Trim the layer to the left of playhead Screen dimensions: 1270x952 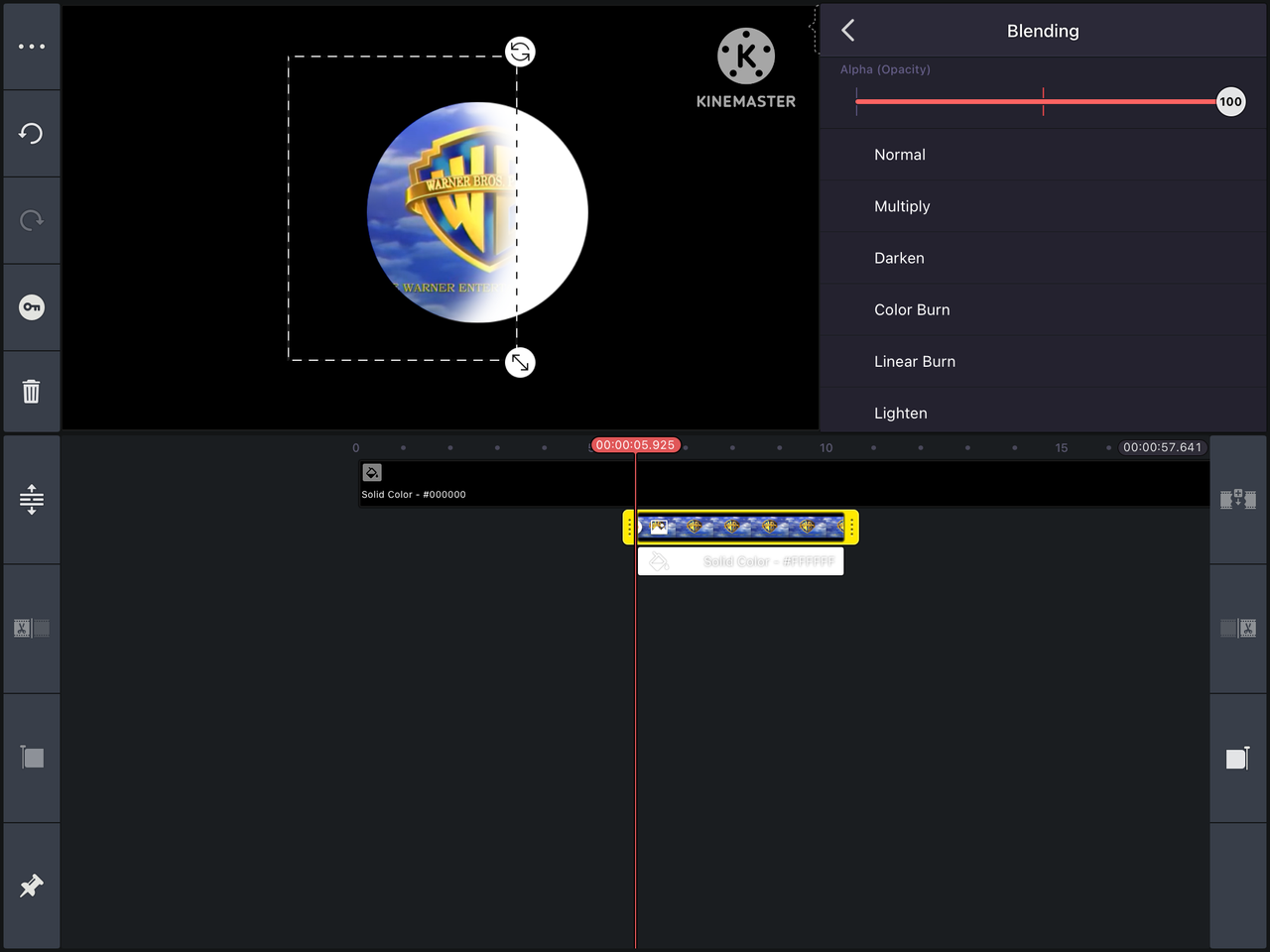click(x=32, y=629)
